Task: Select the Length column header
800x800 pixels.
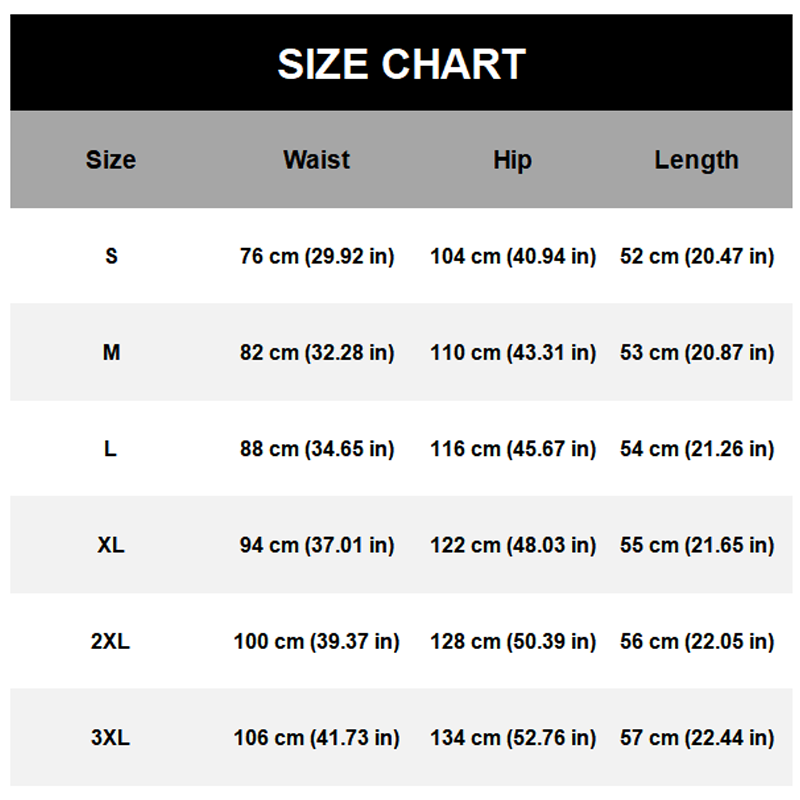Action: click(x=697, y=160)
